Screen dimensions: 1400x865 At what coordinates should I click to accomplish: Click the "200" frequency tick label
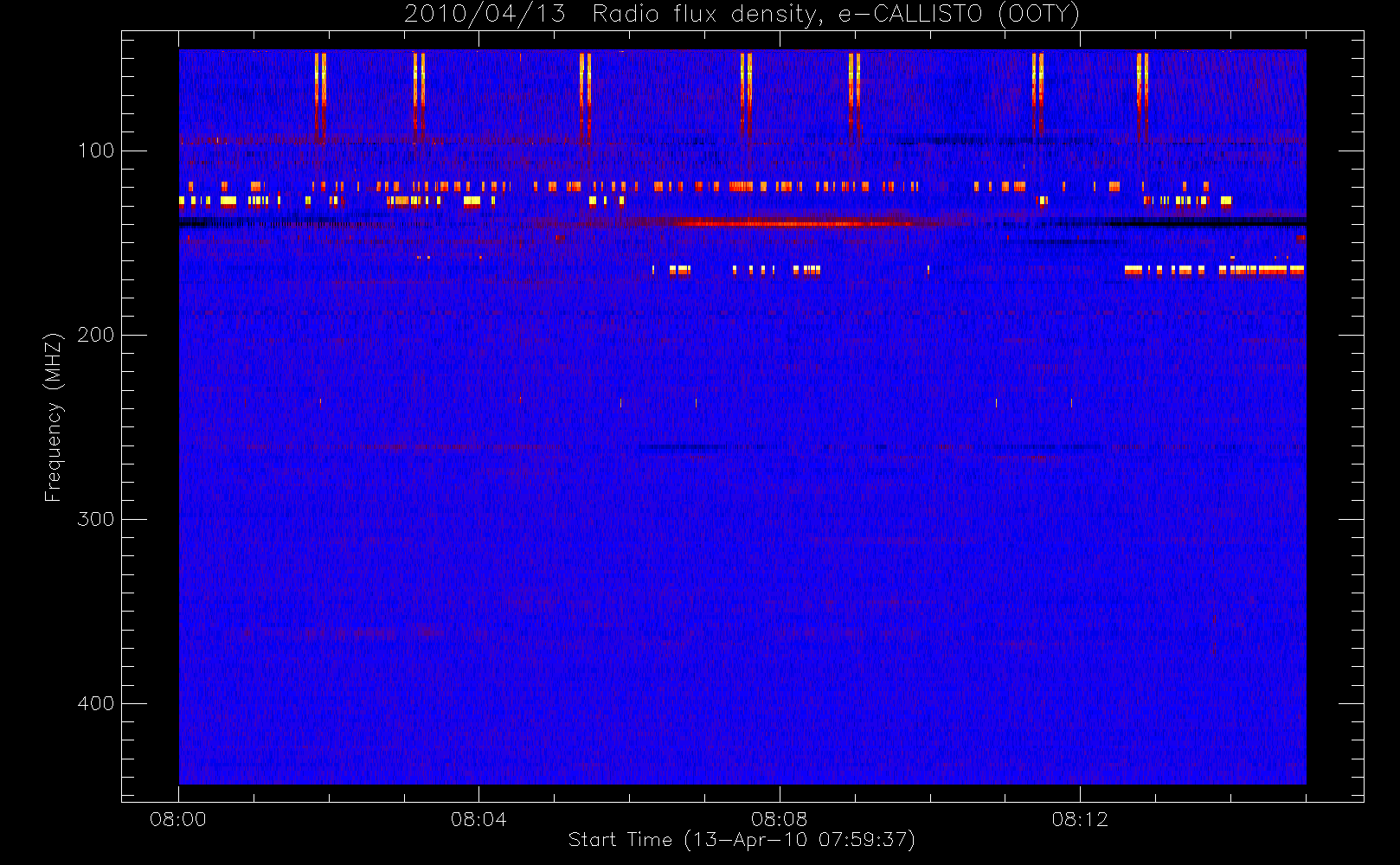[96, 335]
